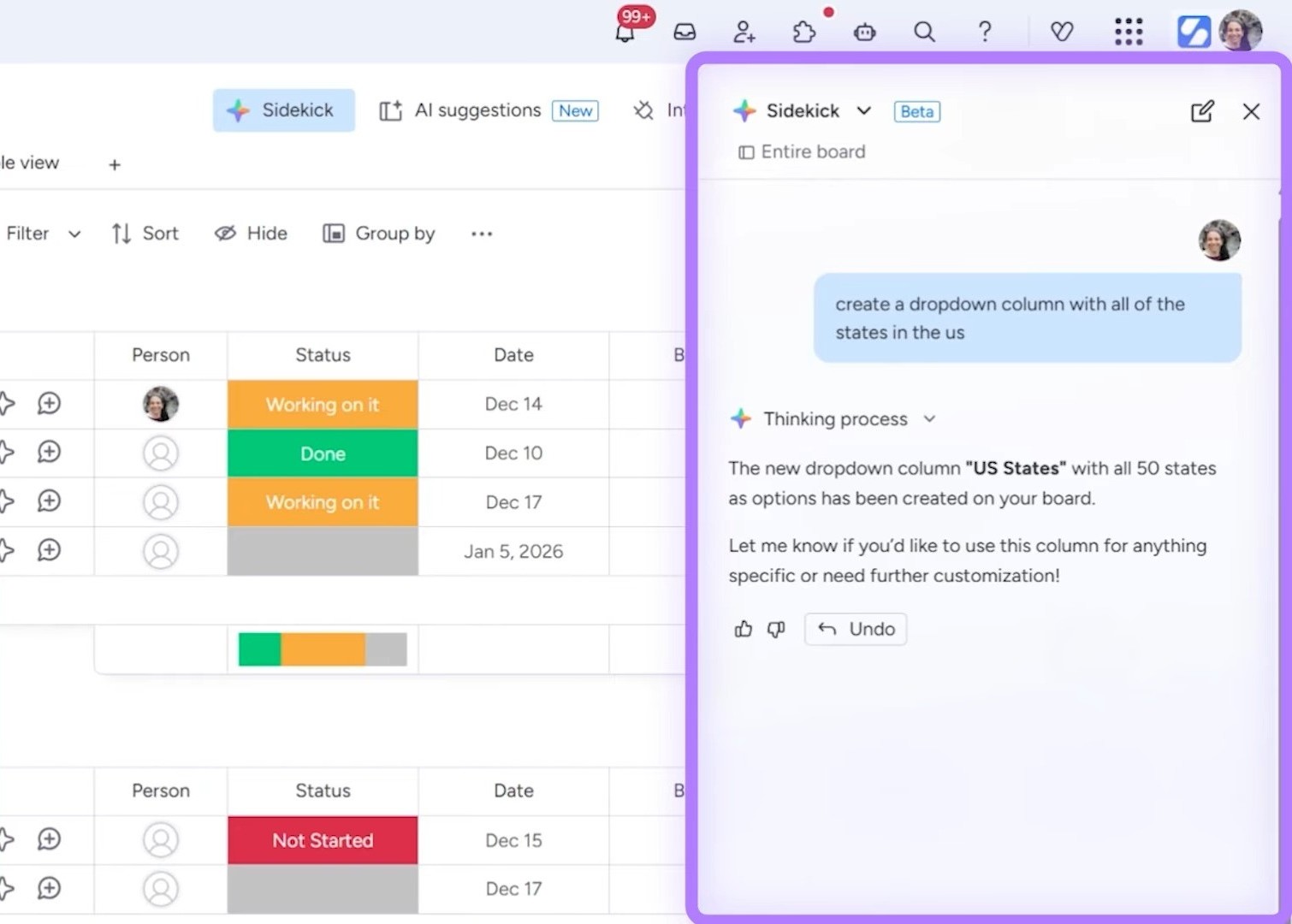Start a new Sidekick chat with the compose icon
Image resolution: width=1292 pixels, height=924 pixels.
[1201, 111]
